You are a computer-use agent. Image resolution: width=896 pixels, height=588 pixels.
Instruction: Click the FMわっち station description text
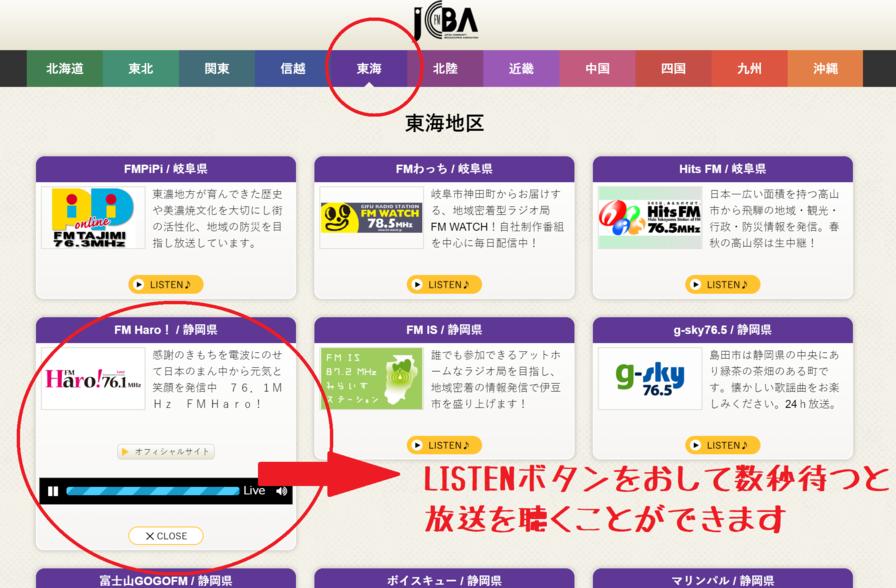click(x=497, y=218)
